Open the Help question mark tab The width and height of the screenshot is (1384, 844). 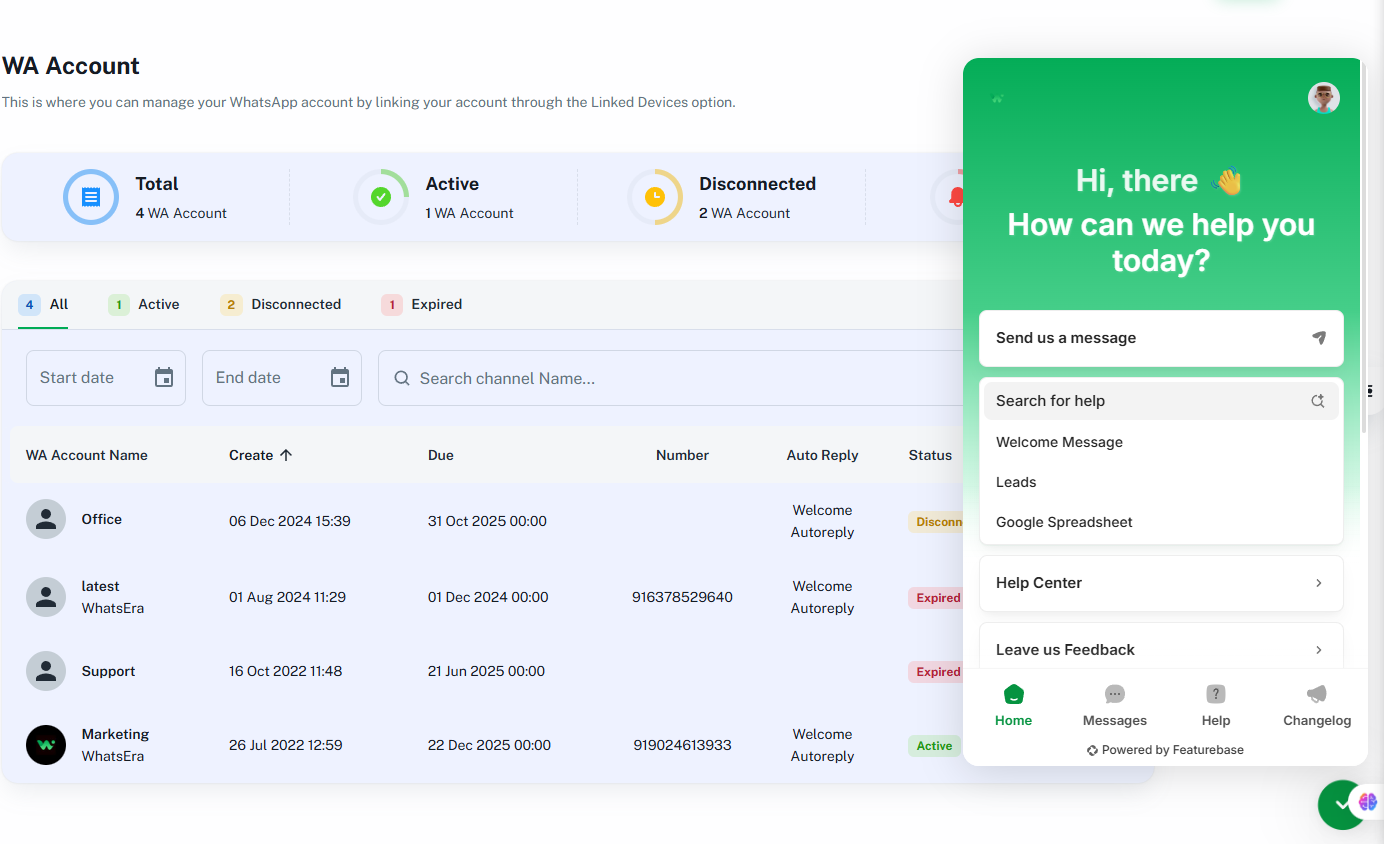pyautogui.click(x=1215, y=695)
